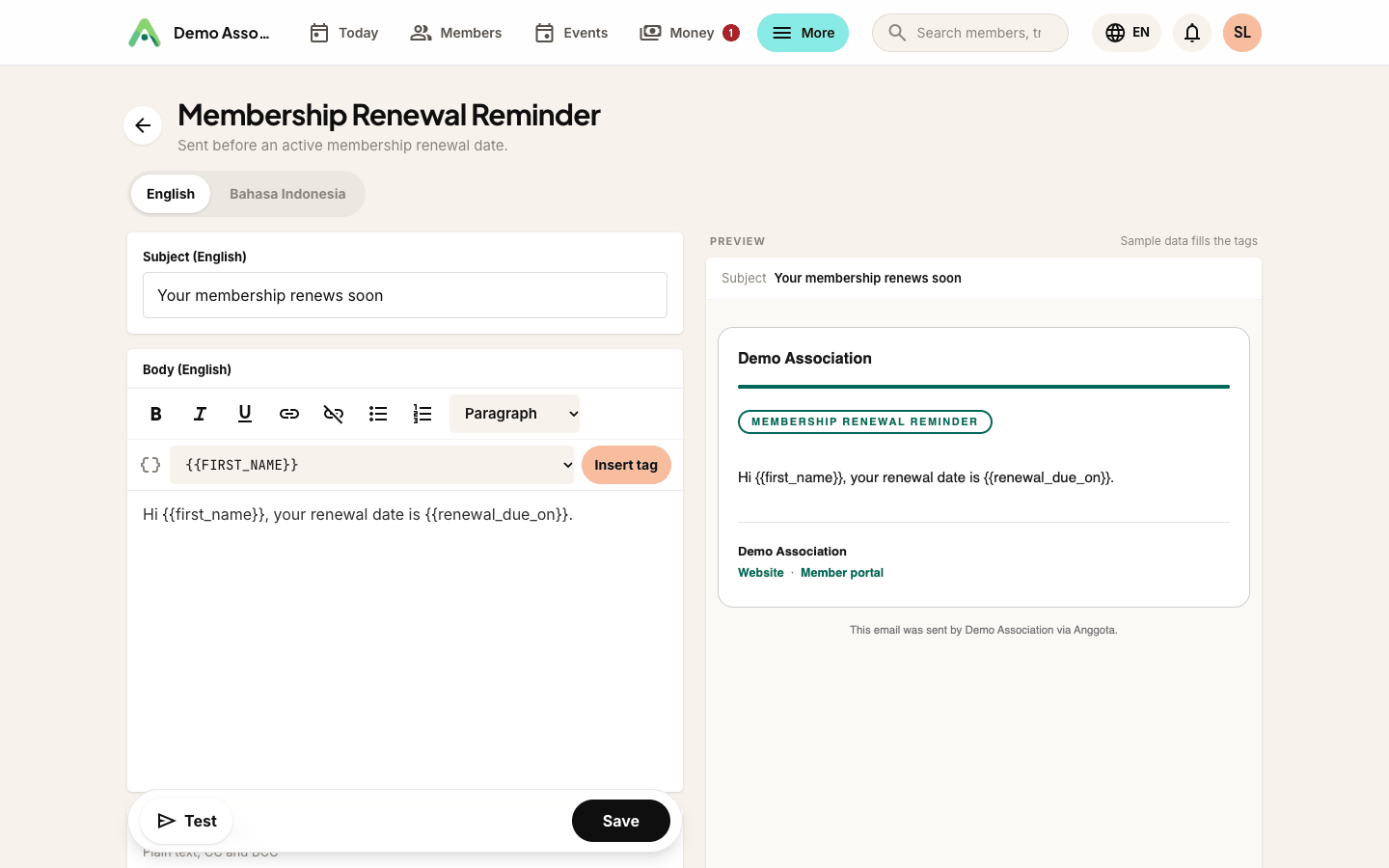Click the Demo Association organization name
The width and height of the screenshot is (1389, 868).
coord(221,33)
